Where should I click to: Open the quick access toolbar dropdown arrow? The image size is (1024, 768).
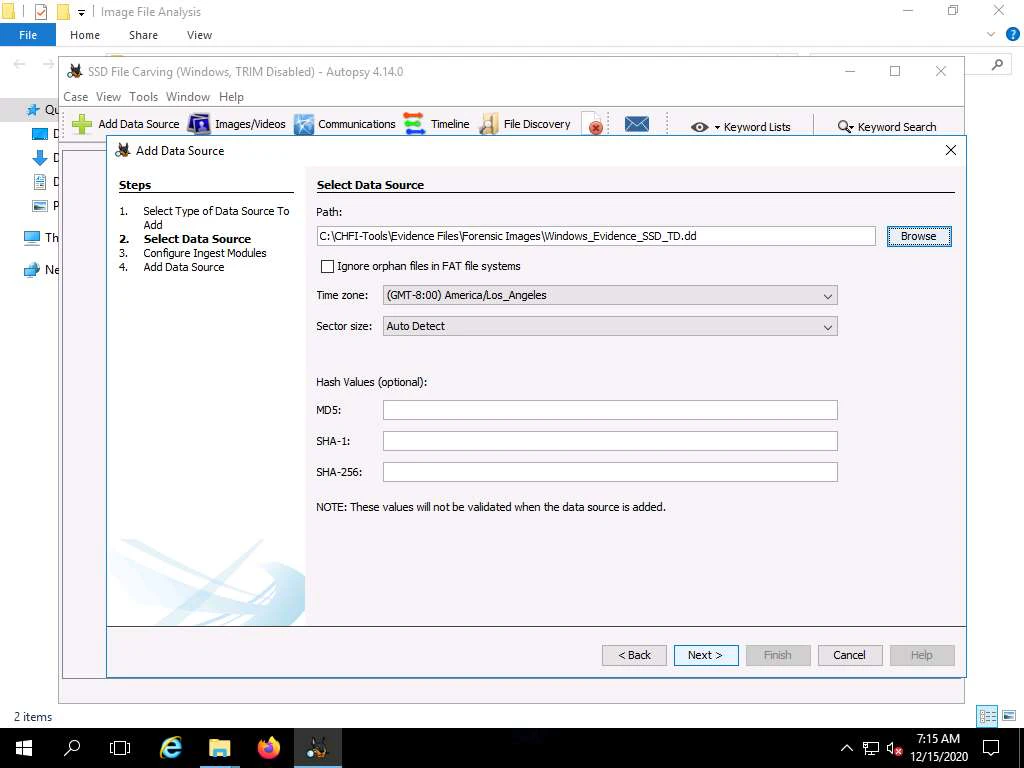coord(81,12)
